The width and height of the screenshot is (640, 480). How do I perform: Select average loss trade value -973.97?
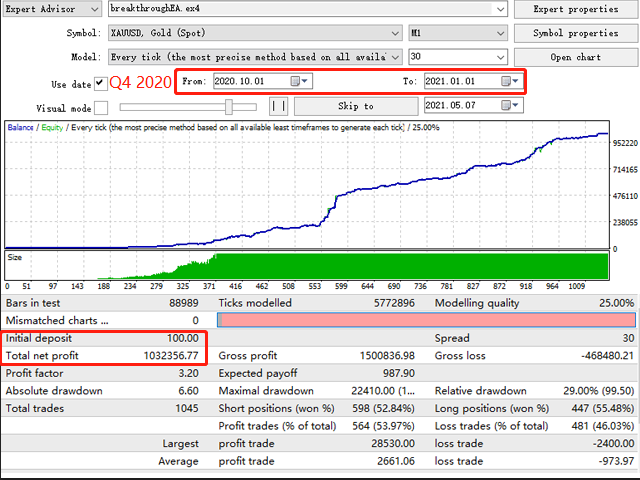point(616,461)
